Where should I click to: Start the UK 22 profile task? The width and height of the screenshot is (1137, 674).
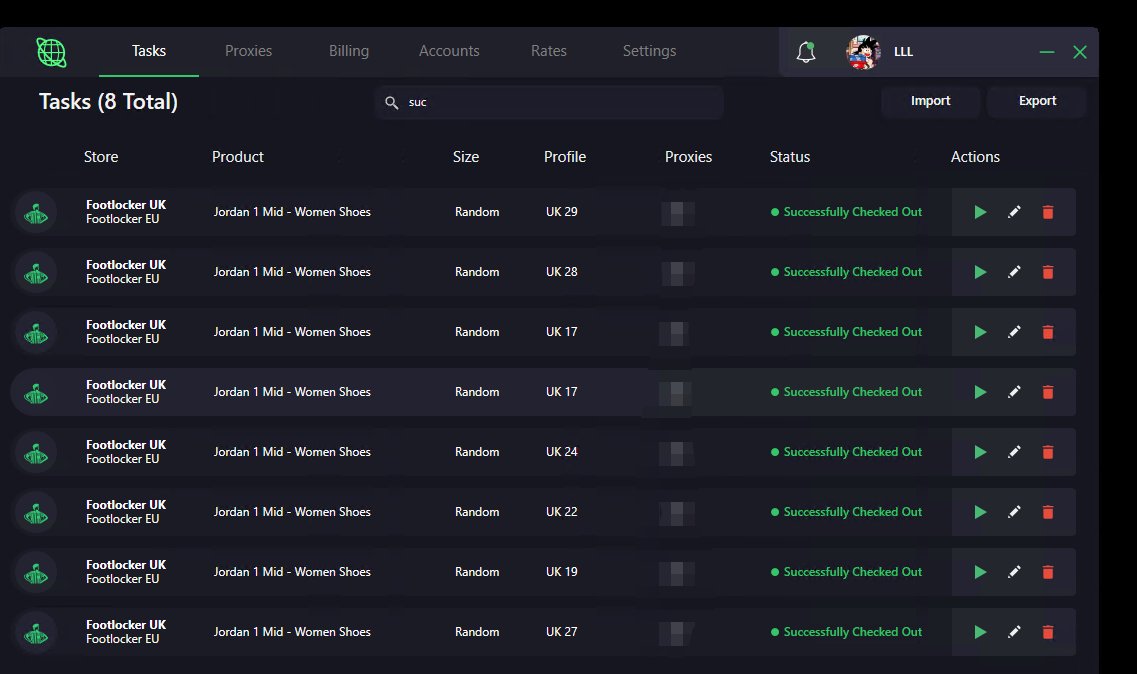[980, 512]
